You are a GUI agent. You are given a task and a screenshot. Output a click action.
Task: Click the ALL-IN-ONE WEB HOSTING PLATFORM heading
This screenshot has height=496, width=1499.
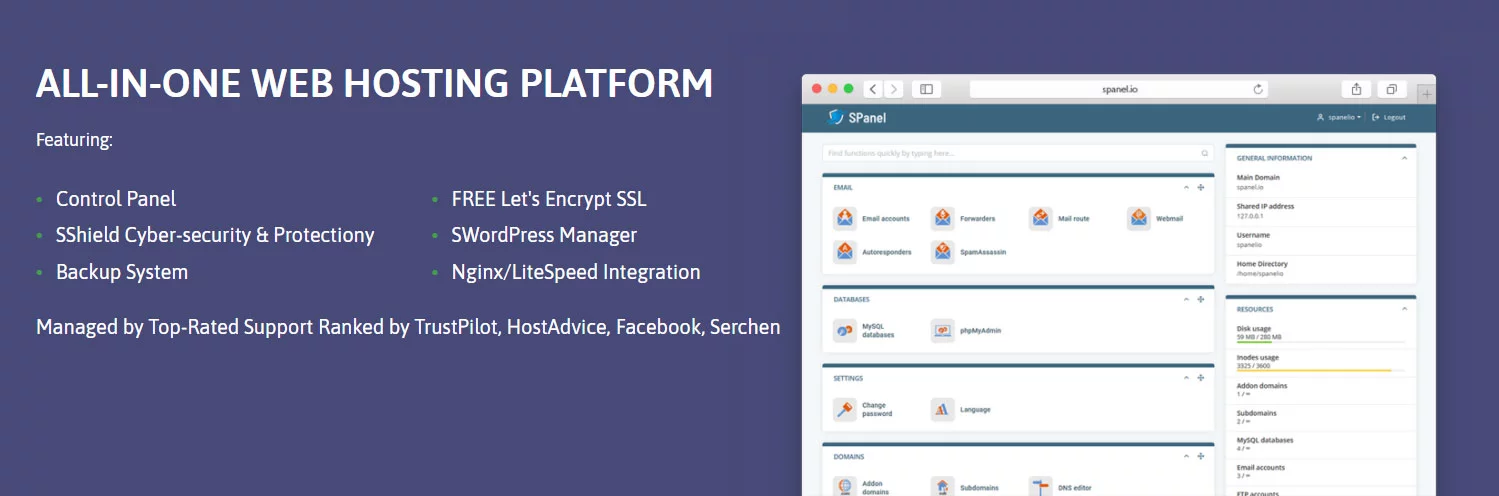(374, 84)
